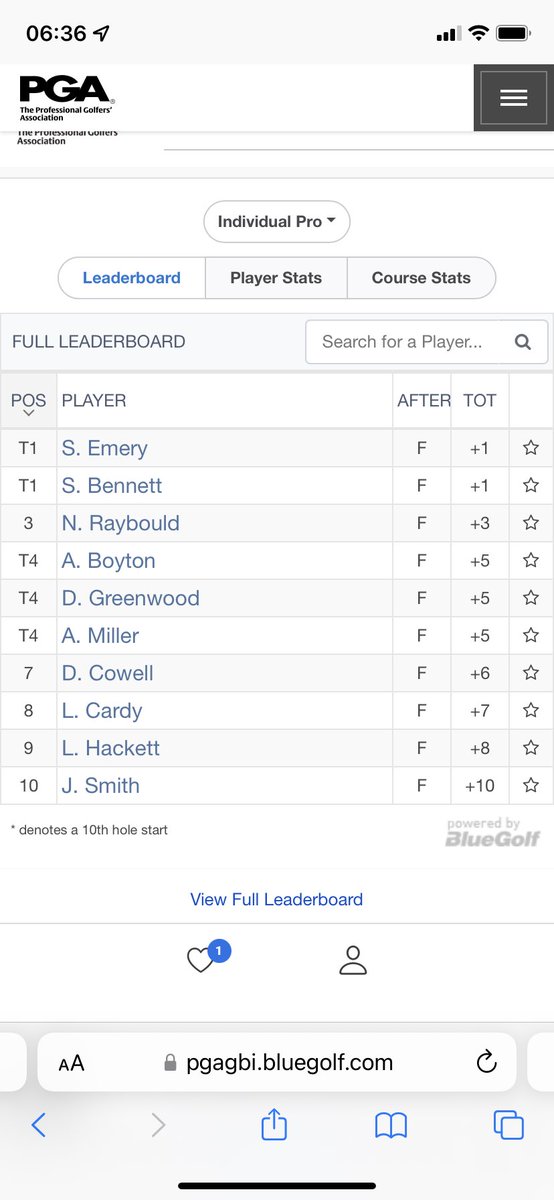Toggle star next to J. Smith

tap(531, 785)
